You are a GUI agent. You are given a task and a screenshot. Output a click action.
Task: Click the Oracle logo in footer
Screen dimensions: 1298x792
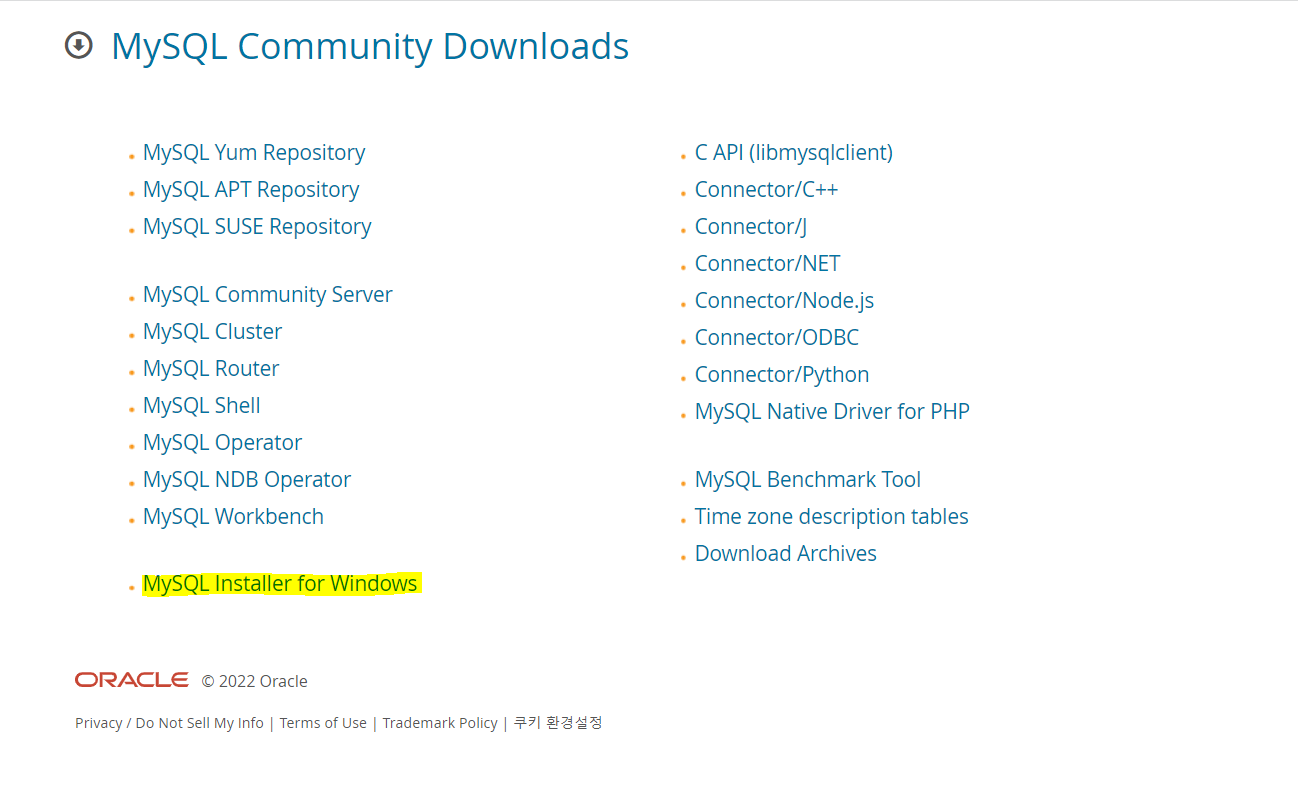click(132, 680)
